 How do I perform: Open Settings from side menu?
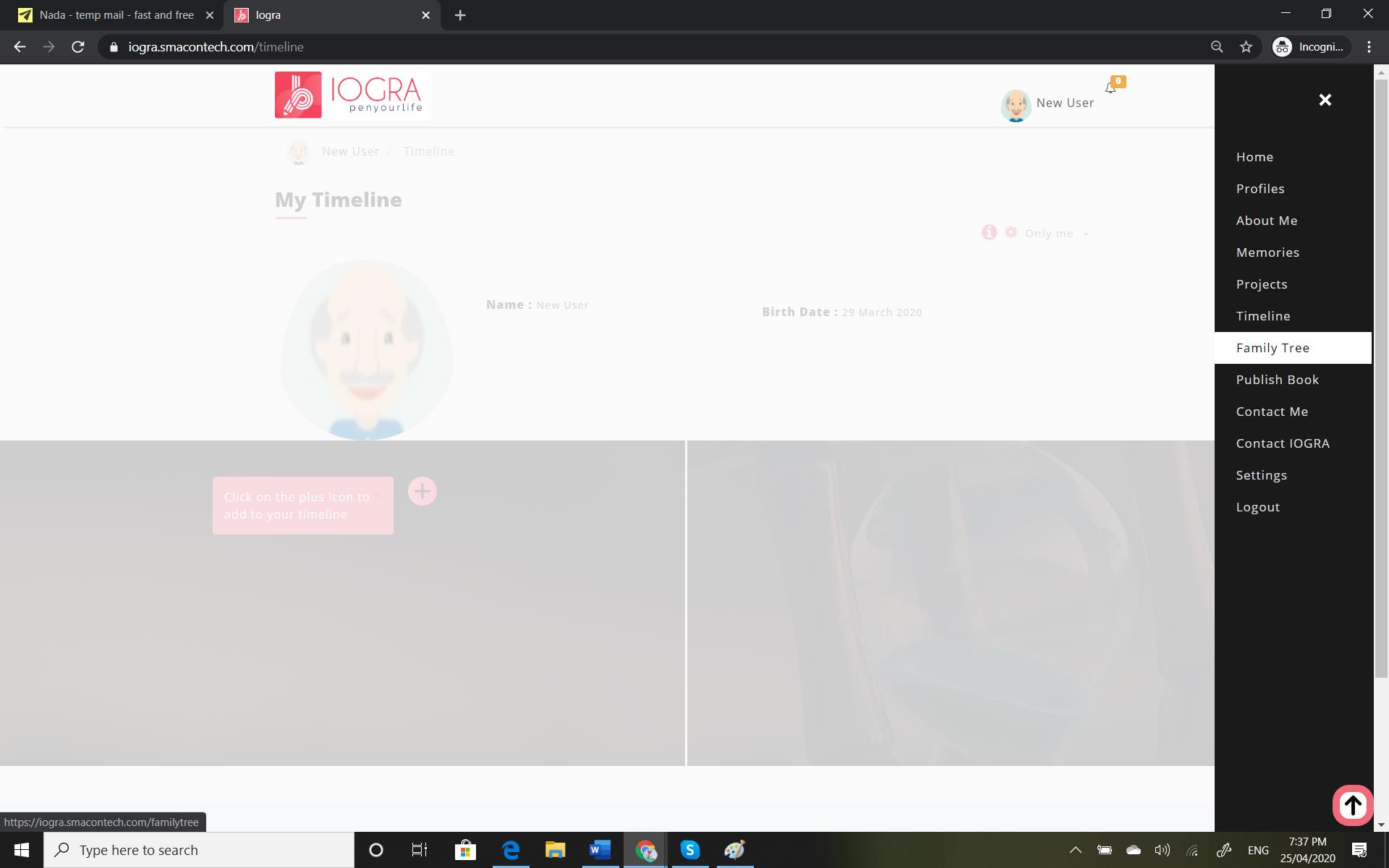click(x=1261, y=475)
